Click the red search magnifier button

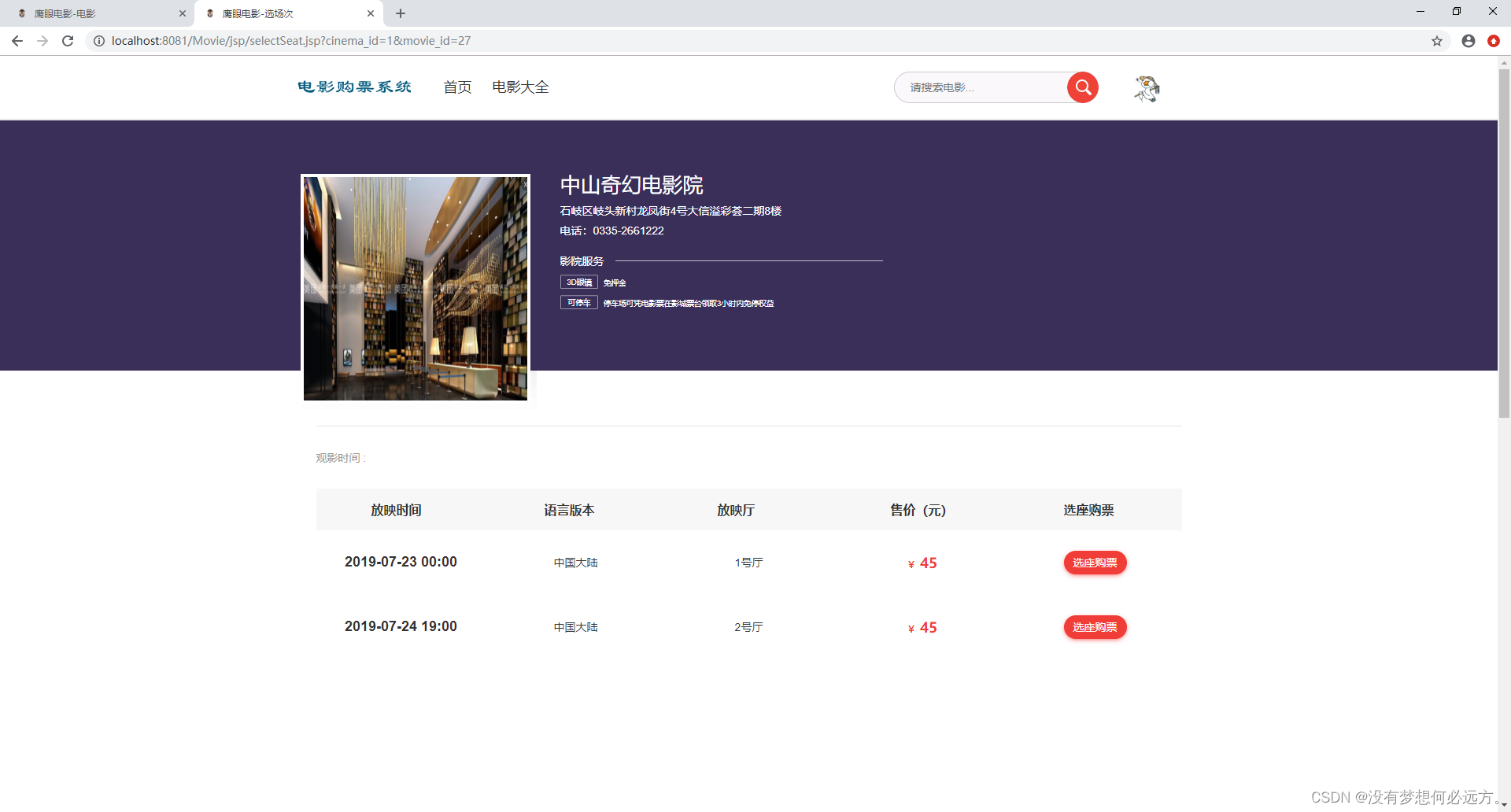1083,87
